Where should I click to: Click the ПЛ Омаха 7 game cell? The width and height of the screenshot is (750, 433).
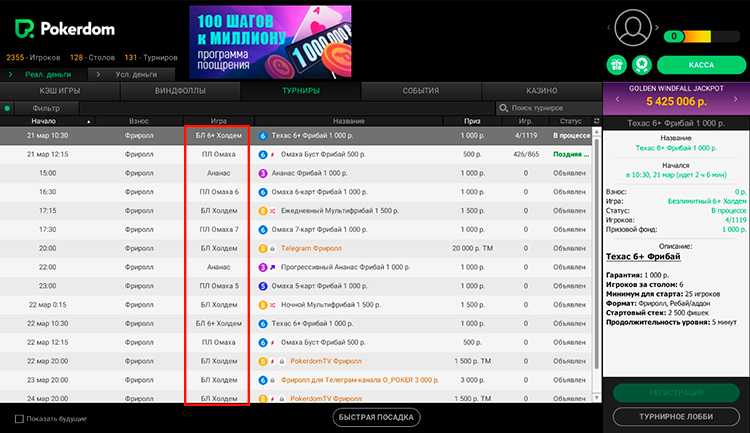[x=219, y=230]
